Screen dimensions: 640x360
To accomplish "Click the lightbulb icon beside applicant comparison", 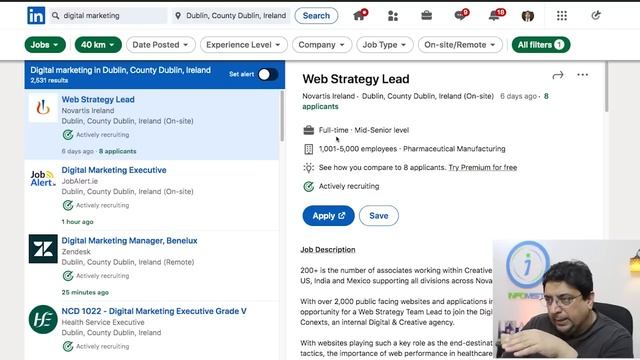I will (309, 167).
